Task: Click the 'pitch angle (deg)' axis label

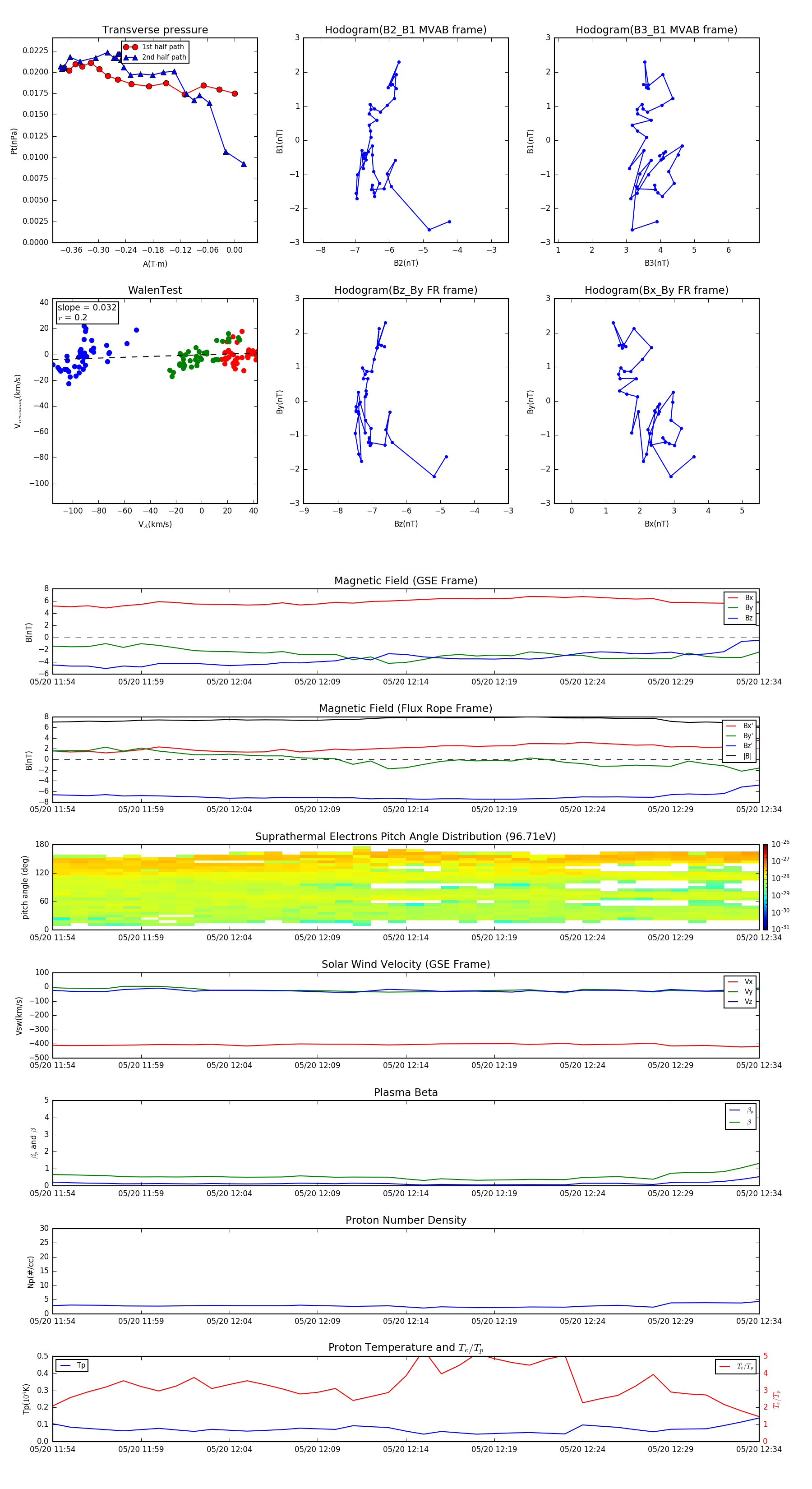Action: [x=25, y=887]
